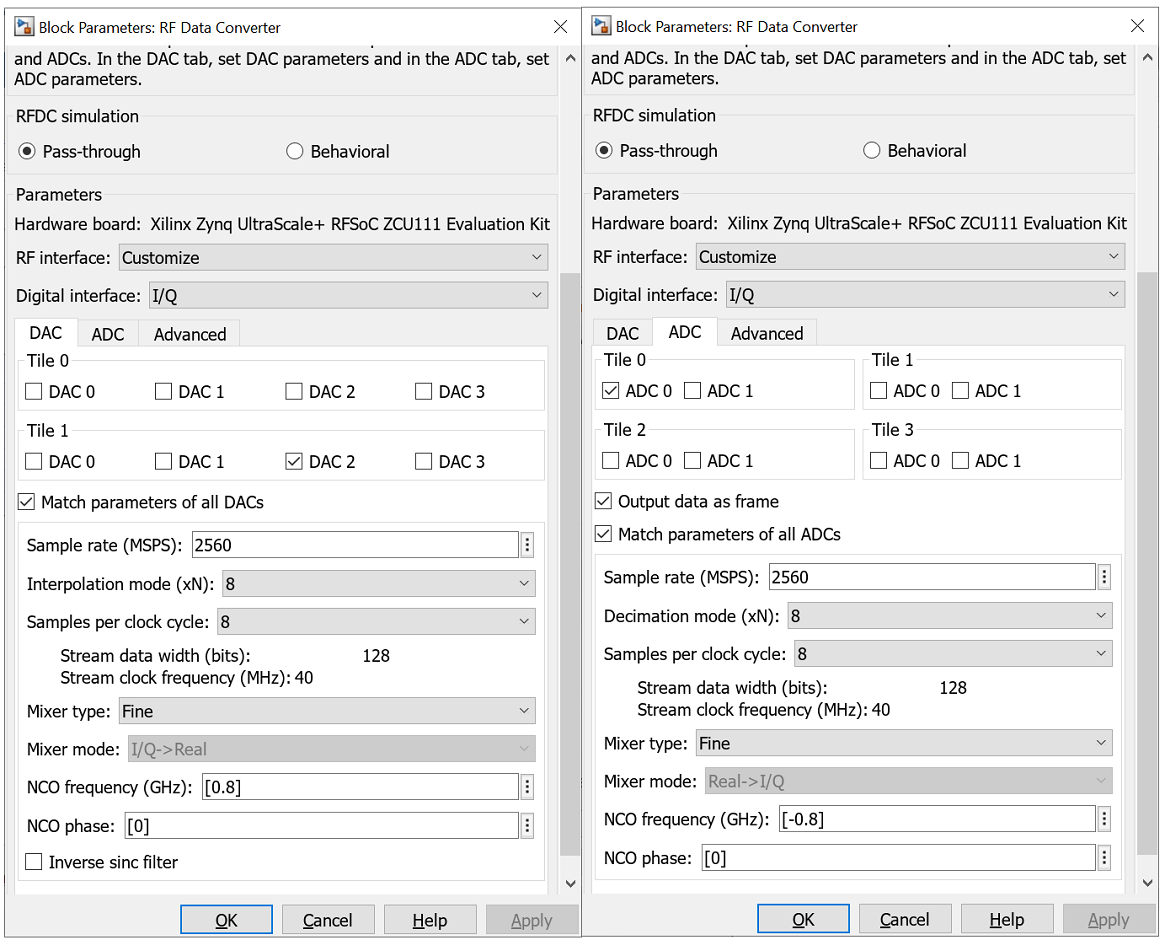Expand the Decimation mode (xN) dropdown

(x=949, y=616)
